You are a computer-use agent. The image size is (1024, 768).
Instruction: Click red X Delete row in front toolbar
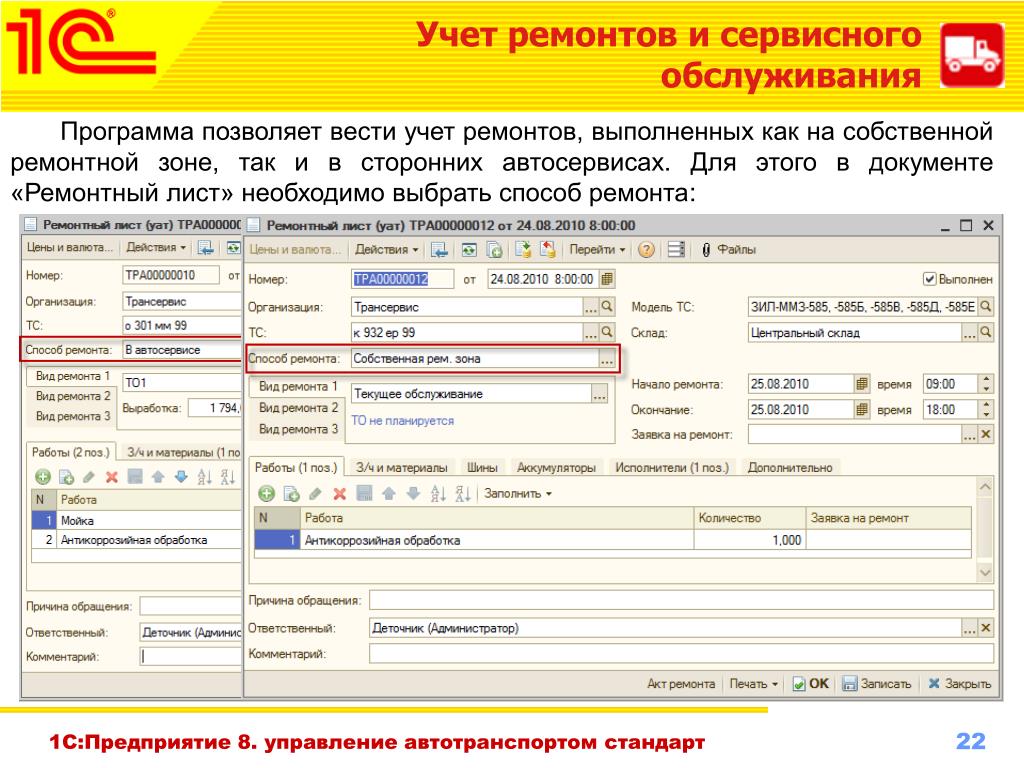pos(340,494)
